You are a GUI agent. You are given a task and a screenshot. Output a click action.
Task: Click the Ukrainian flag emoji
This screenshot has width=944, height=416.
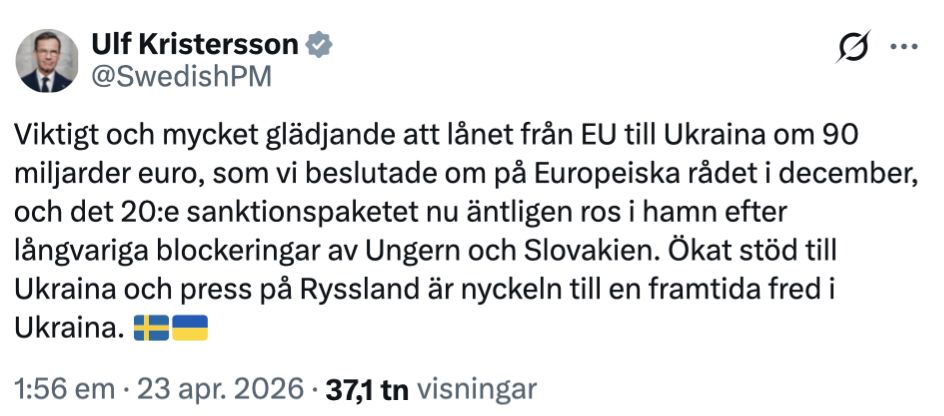tap(190, 328)
